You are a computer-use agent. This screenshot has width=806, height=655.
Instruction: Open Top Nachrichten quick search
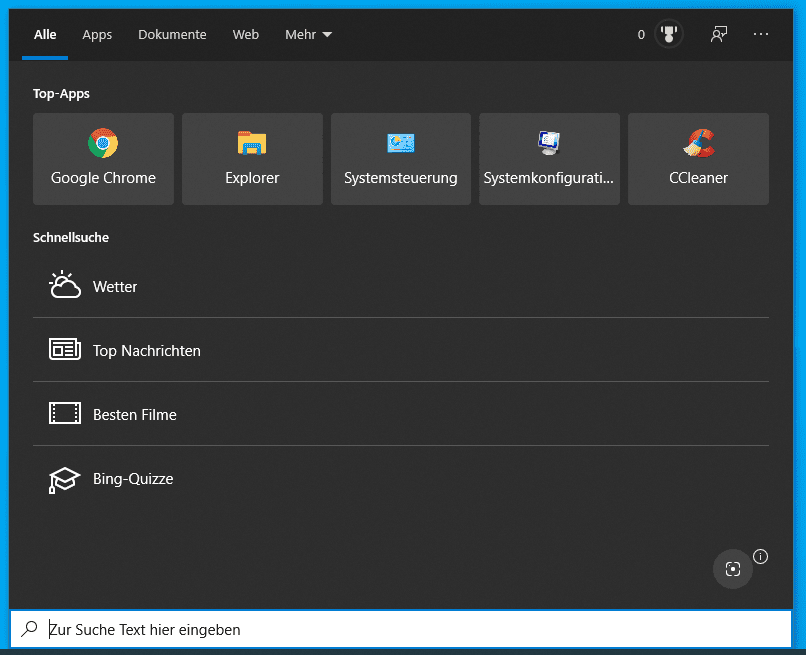[401, 350]
